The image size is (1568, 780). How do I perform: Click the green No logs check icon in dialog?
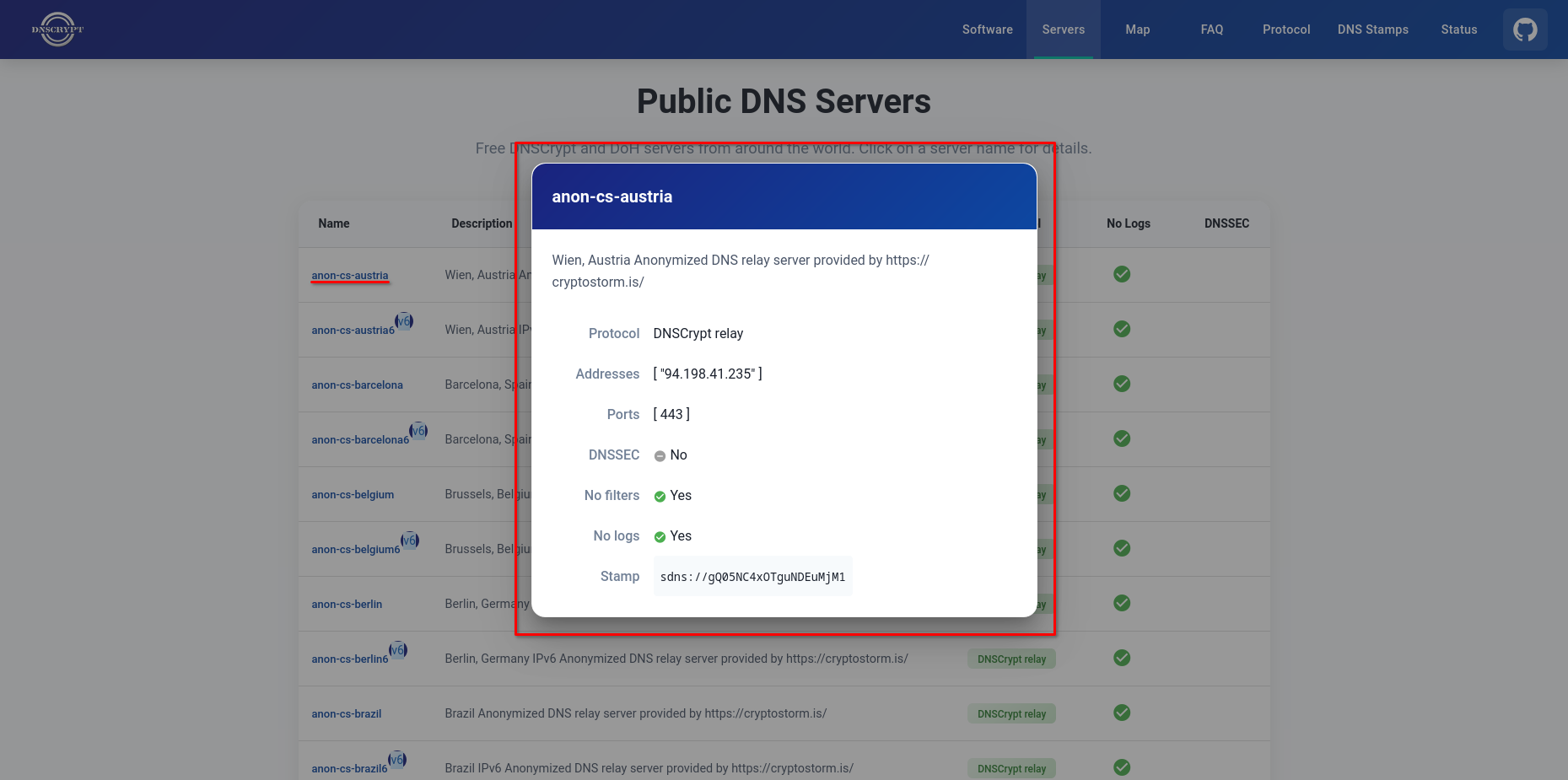coord(660,537)
